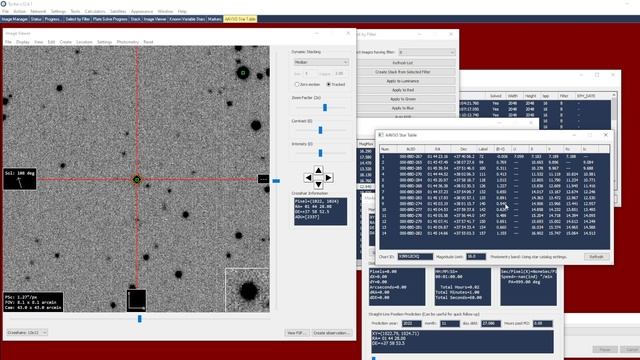Image resolution: width=640 pixels, height=360 pixels.
Task: Click the vertical slider handle right of the image
Action: click(276, 181)
